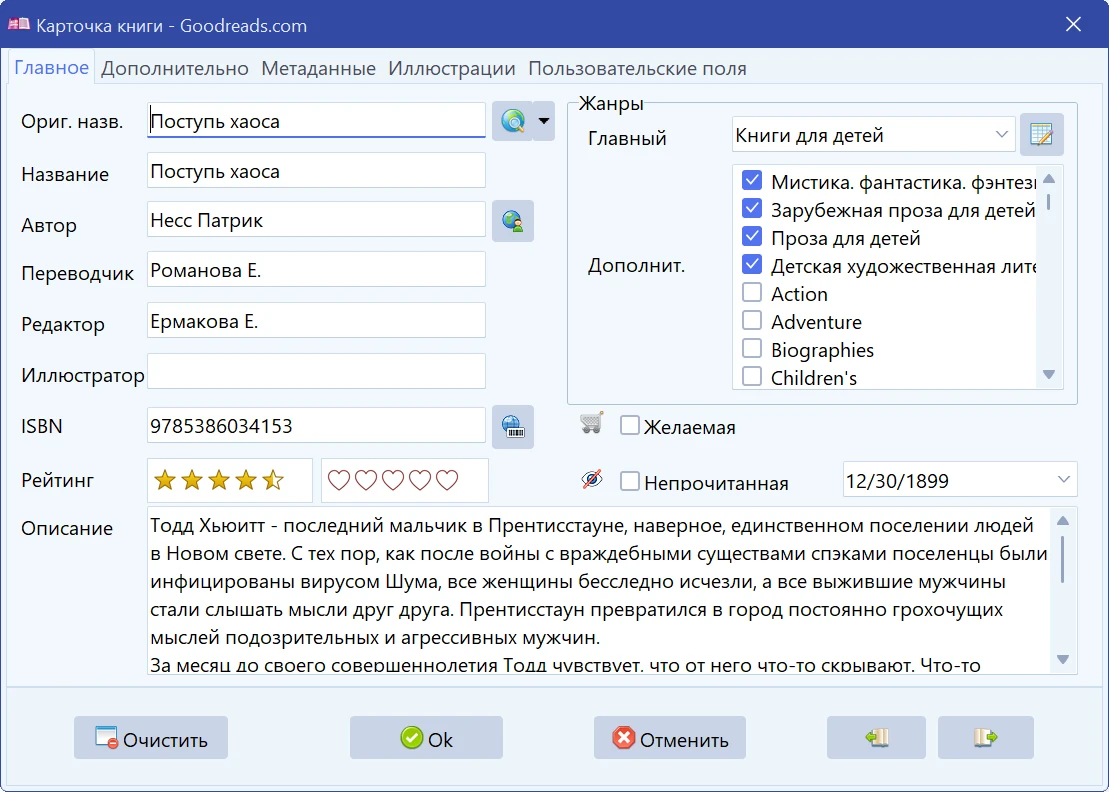Image resolution: width=1109 pixels, height=792 pixels.
Task: Uncheck Мистика. фантастика. фэнтези genre
Action: [x=752, y=181]
